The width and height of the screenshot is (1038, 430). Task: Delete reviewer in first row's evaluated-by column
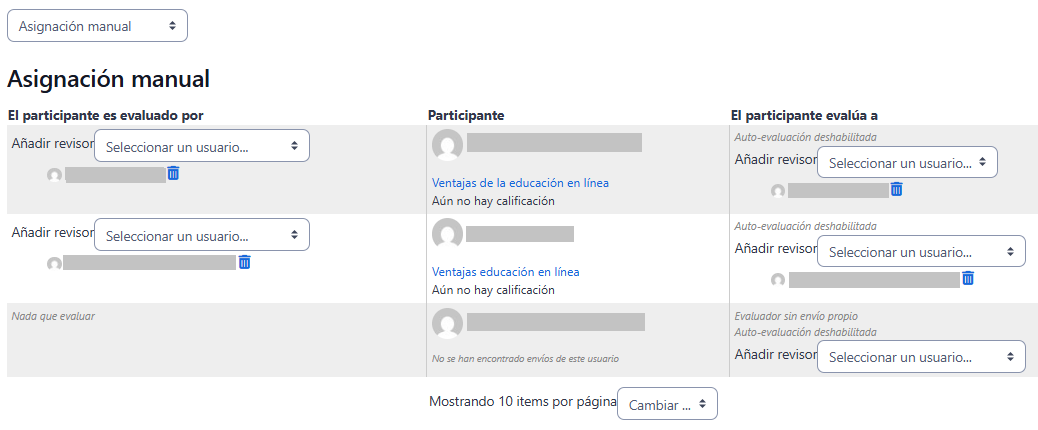point(173,173)
